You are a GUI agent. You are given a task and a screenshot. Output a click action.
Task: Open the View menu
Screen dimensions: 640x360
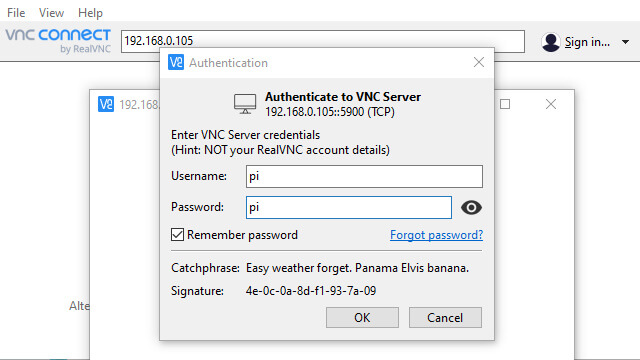click(x=51, y=13)
